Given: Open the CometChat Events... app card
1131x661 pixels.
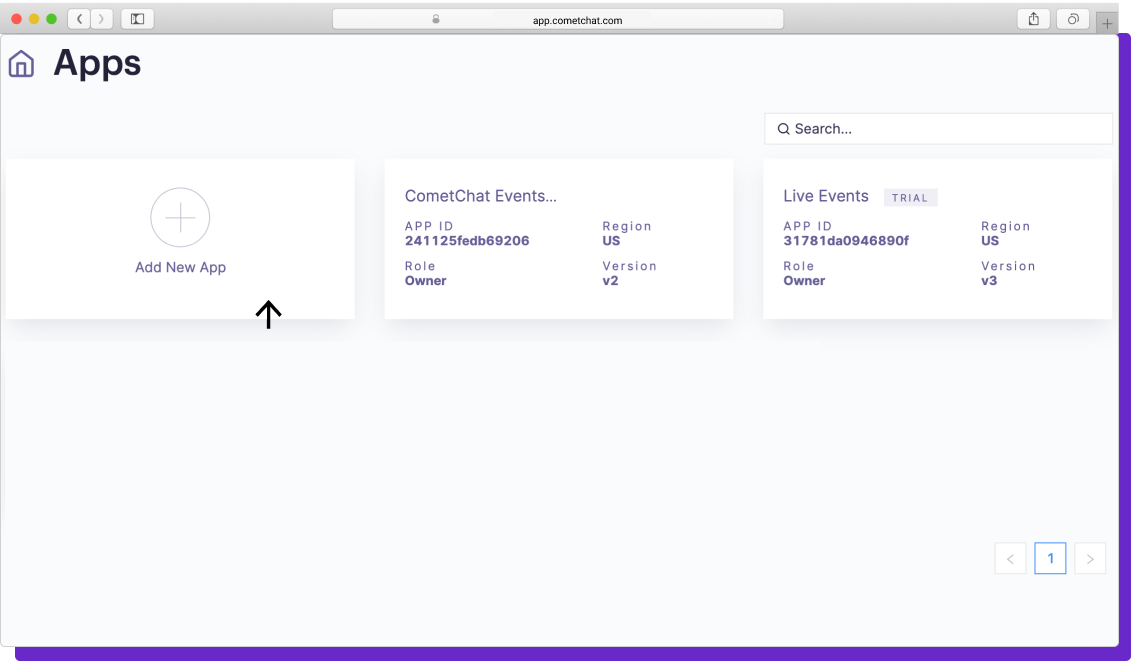Looking at the screenshot, I should pyautogui.click(x=559, y=239).
